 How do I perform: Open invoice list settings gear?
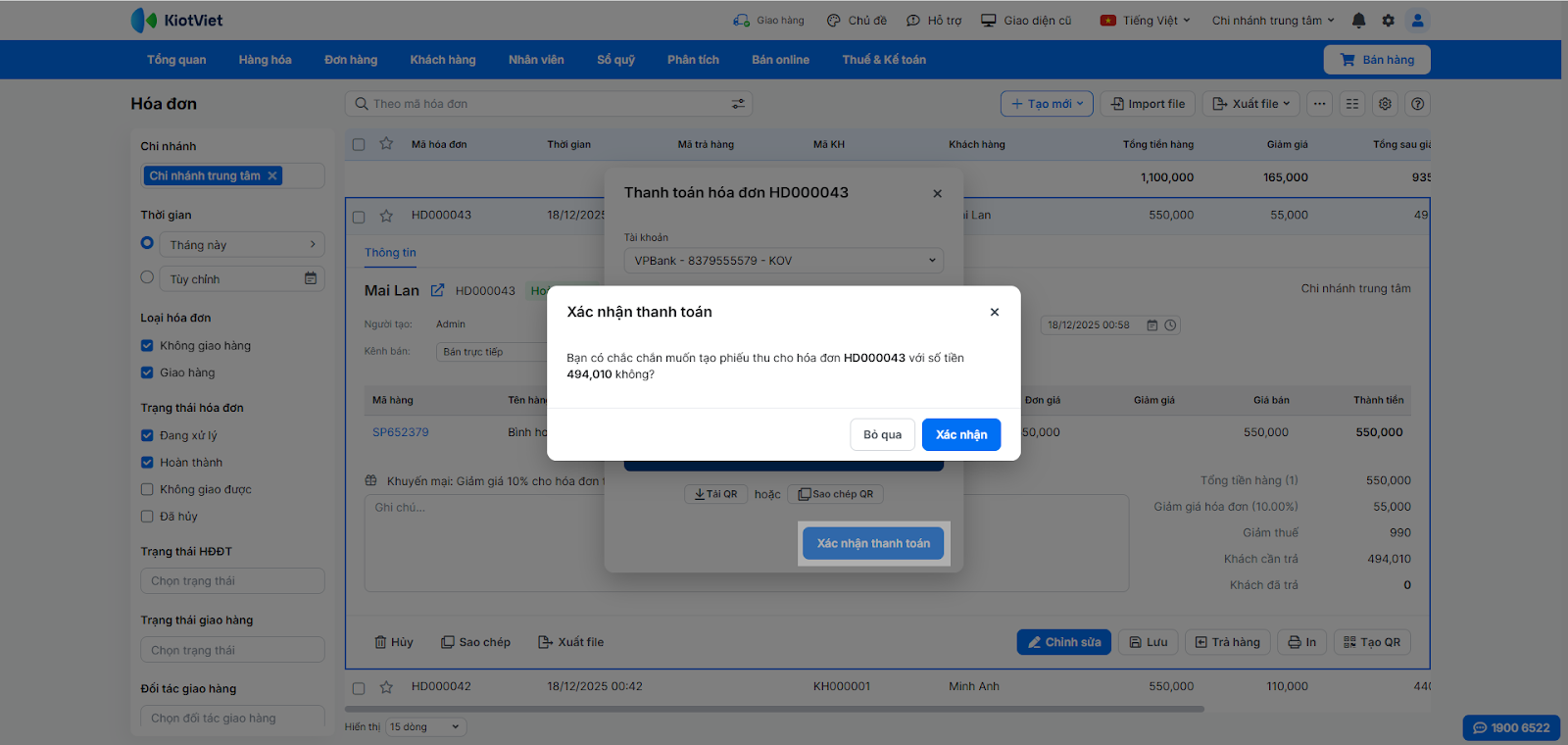click(1385, 104)
